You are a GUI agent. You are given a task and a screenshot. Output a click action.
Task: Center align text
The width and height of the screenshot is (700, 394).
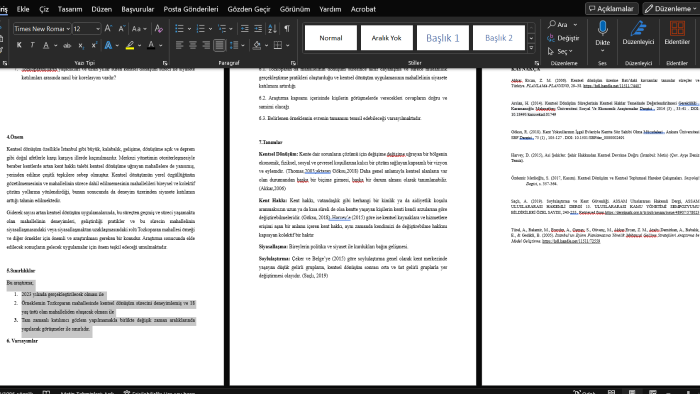point(193,45)
